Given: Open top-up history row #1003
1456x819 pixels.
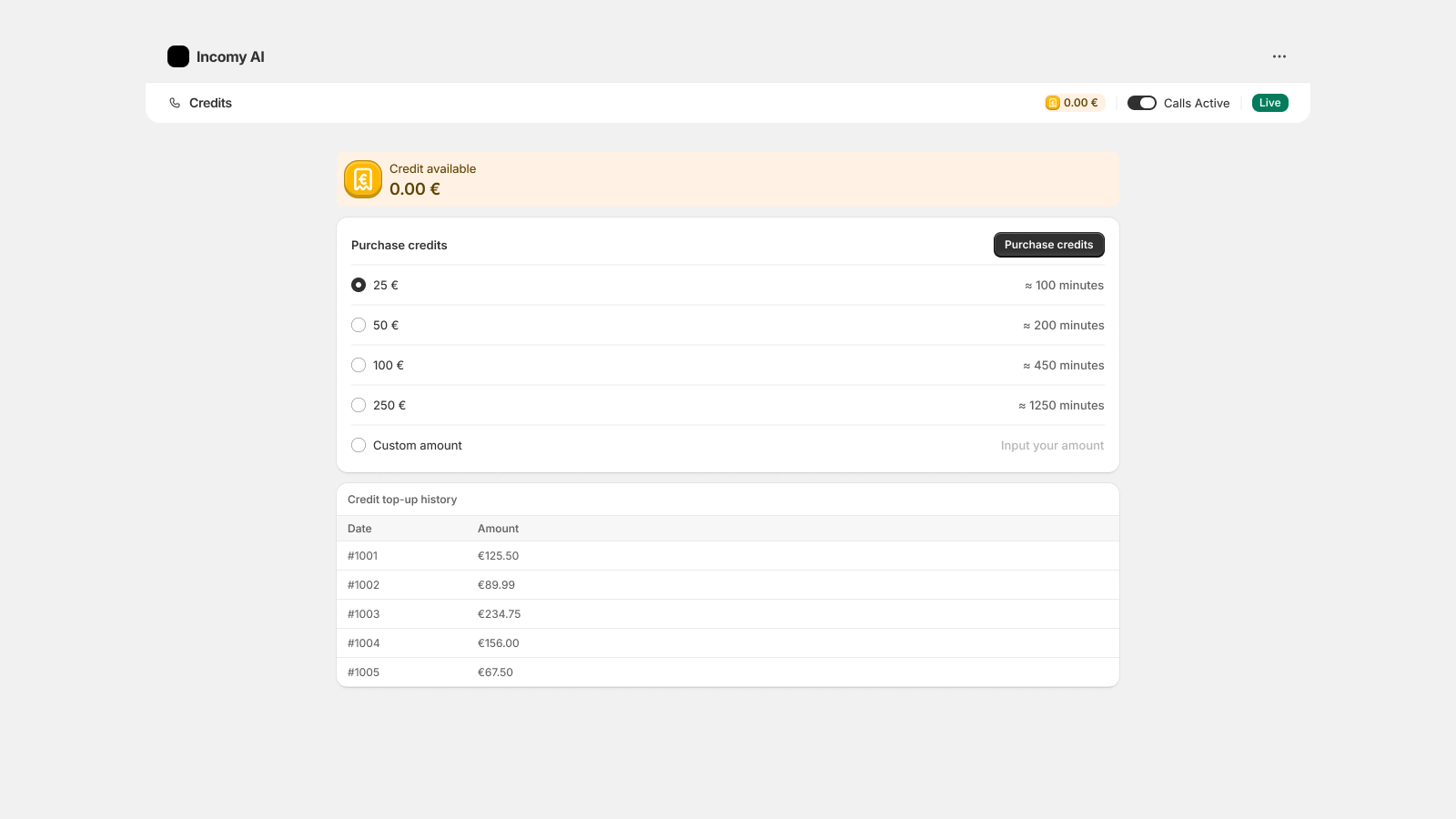Looking at the screenshot, I should (728, 614).
